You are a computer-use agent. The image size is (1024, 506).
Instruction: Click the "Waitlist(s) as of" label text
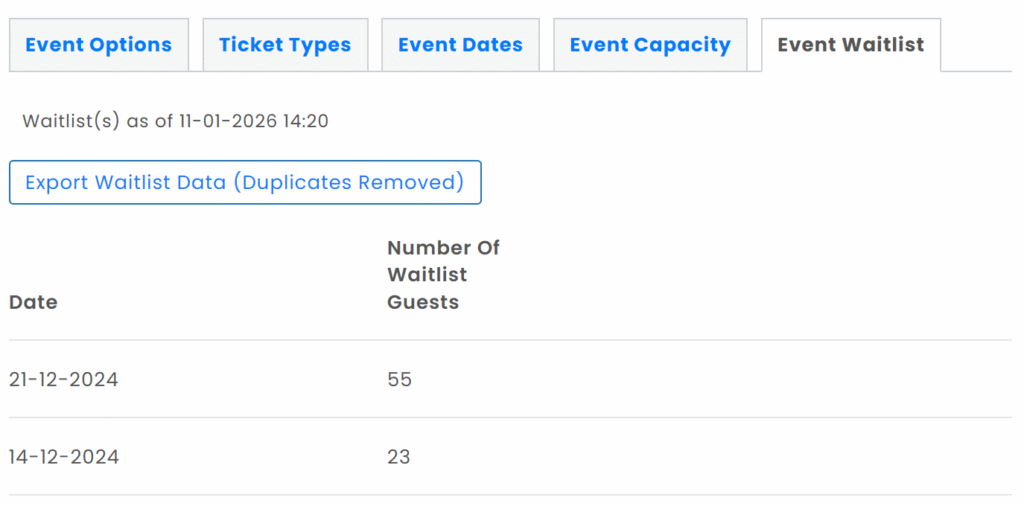tap(98, 122)
